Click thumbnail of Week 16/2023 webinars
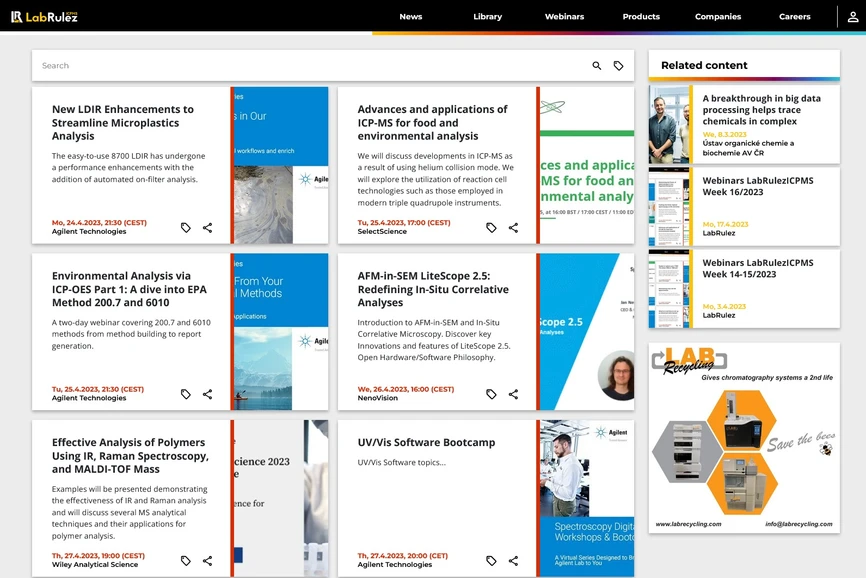The width and height of the screenshot is (866, 578). click(670, 206)
